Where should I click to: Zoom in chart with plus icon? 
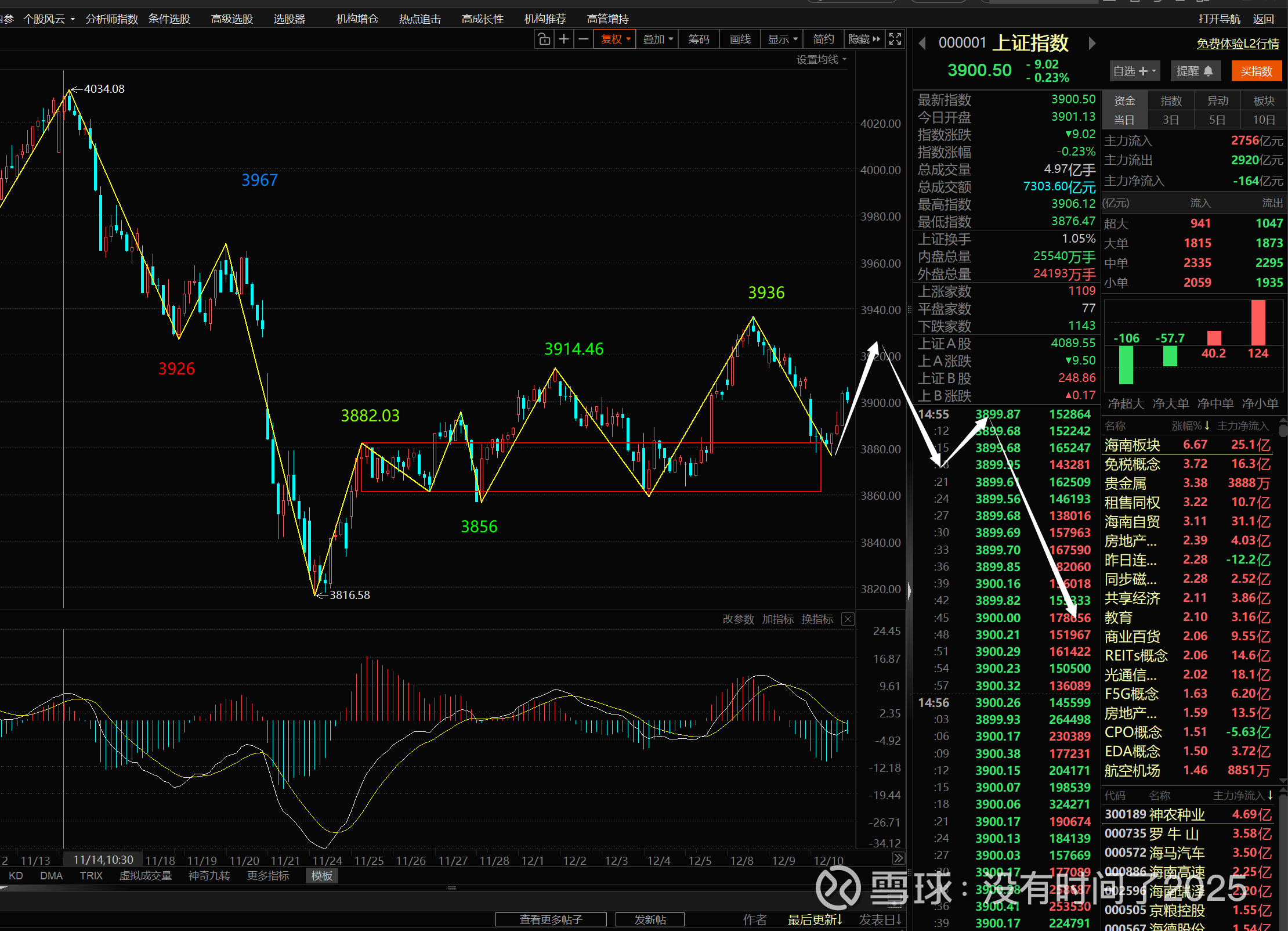coord(563,39)
